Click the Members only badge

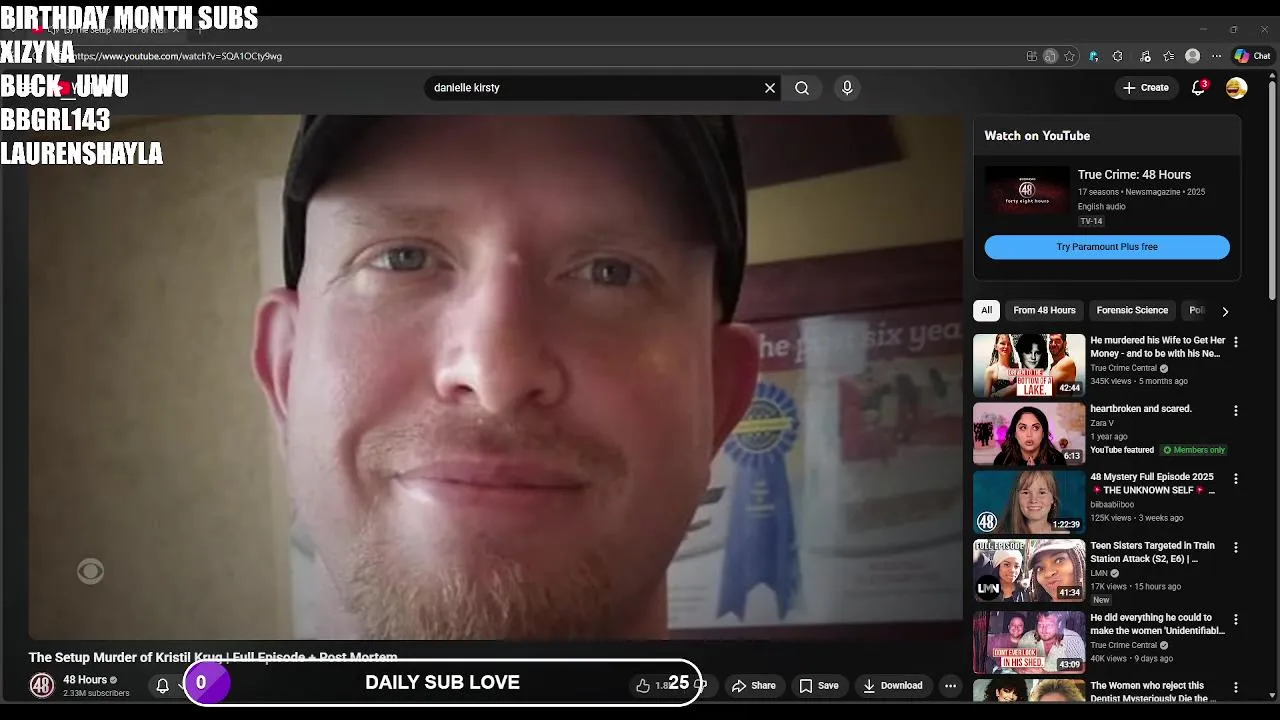pos(1194,450)
